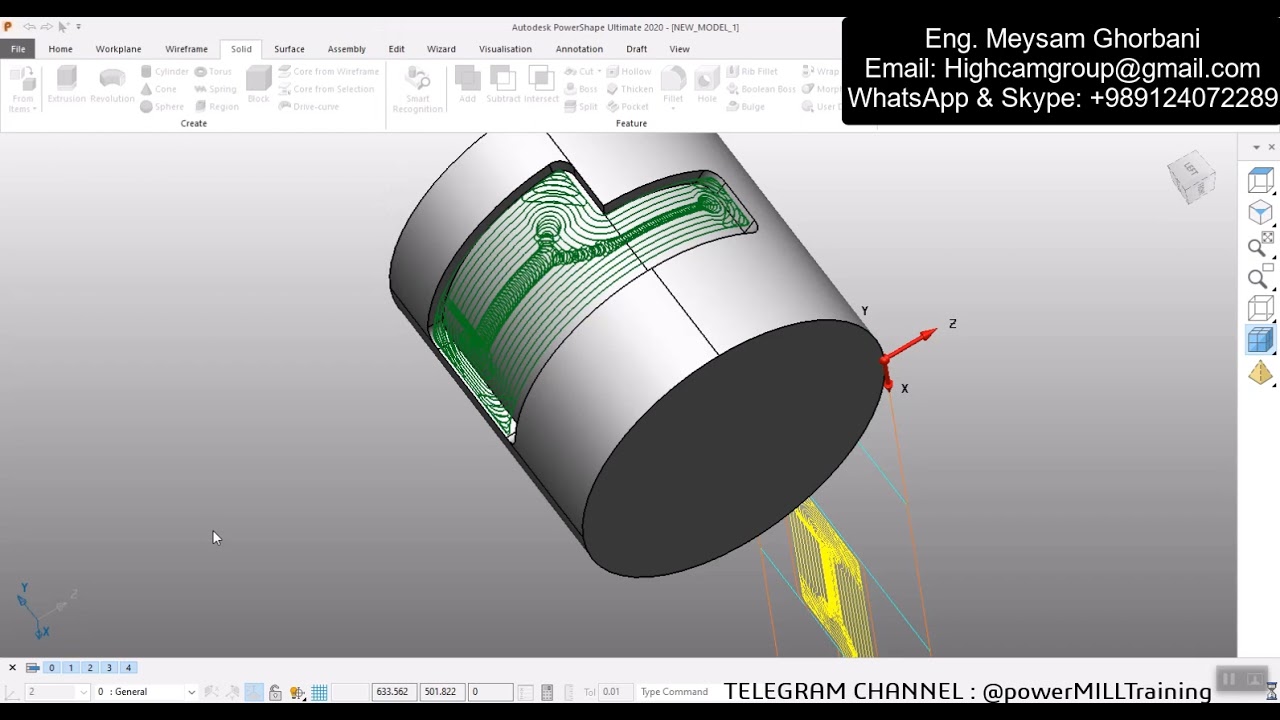Open the quick access toolbar dropdown arrow
1280x720 pixels.
(78, 27)
